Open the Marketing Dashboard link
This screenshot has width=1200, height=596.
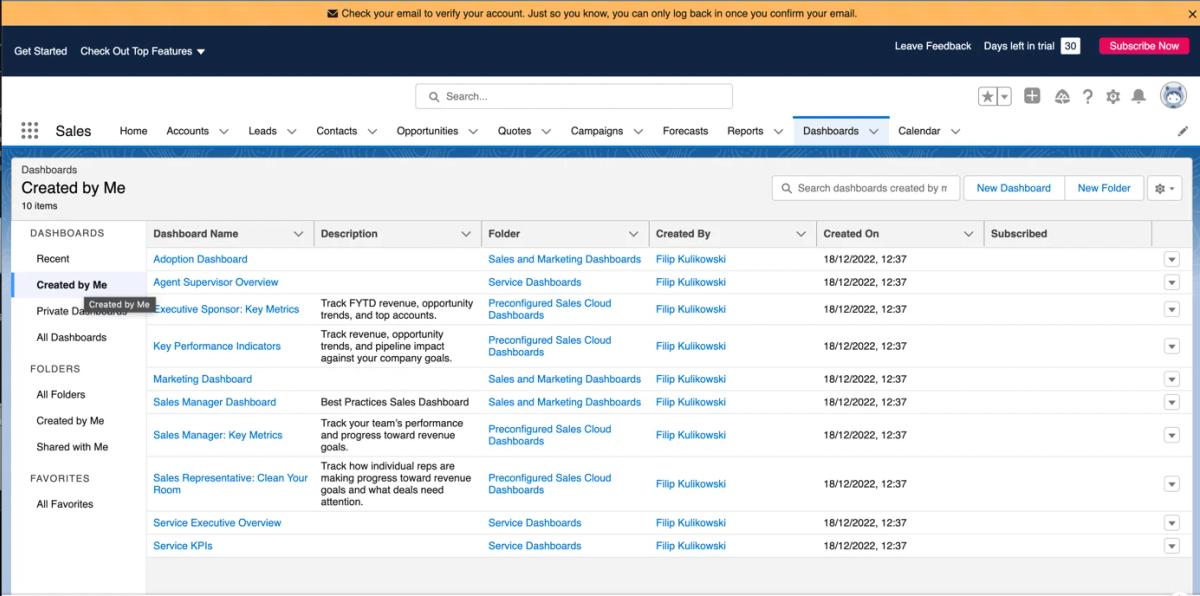tap(202, 379)
